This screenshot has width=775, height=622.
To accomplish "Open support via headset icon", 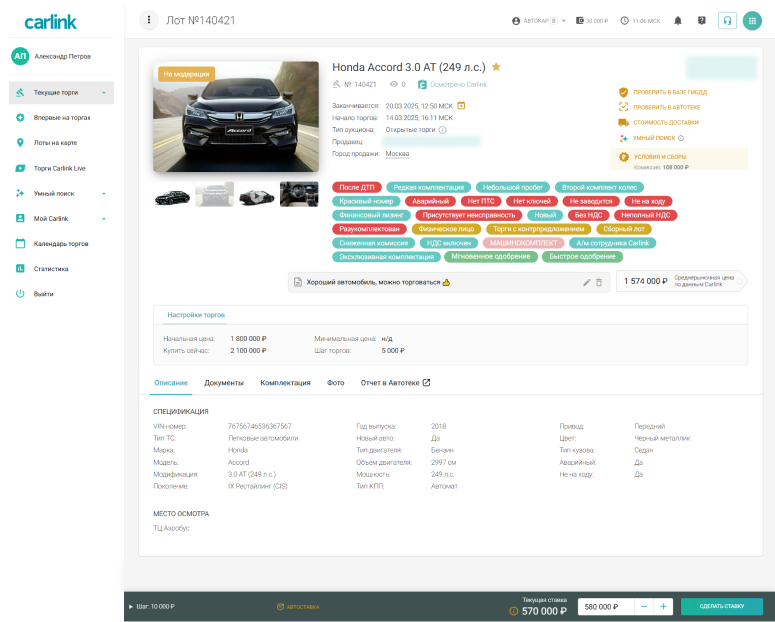I will point(727,20).
